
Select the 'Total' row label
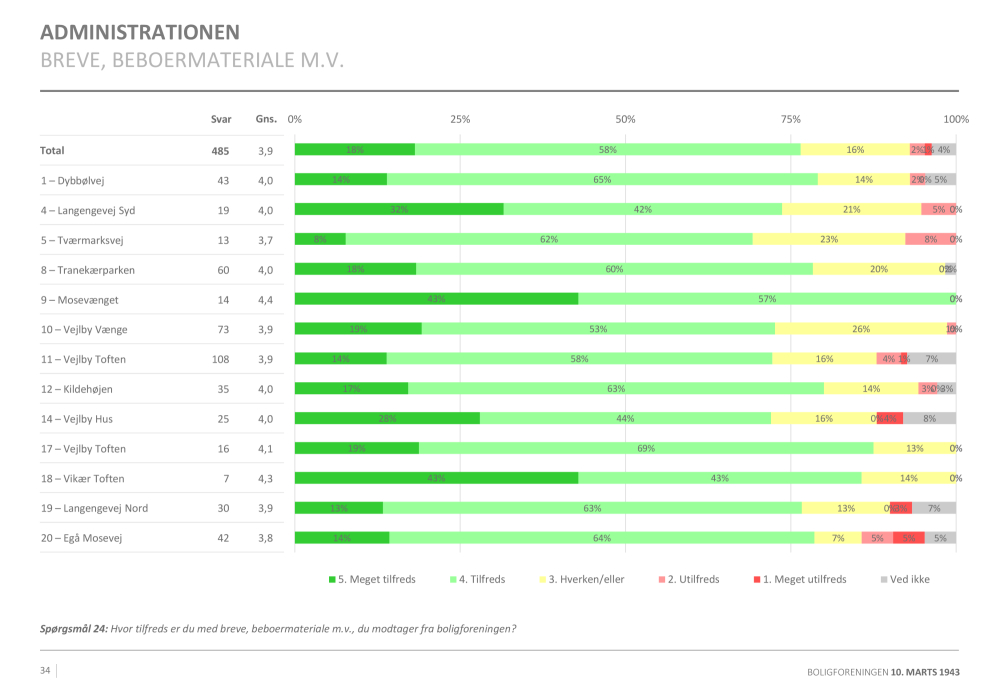pyautogui.click(x=52, y=150)
